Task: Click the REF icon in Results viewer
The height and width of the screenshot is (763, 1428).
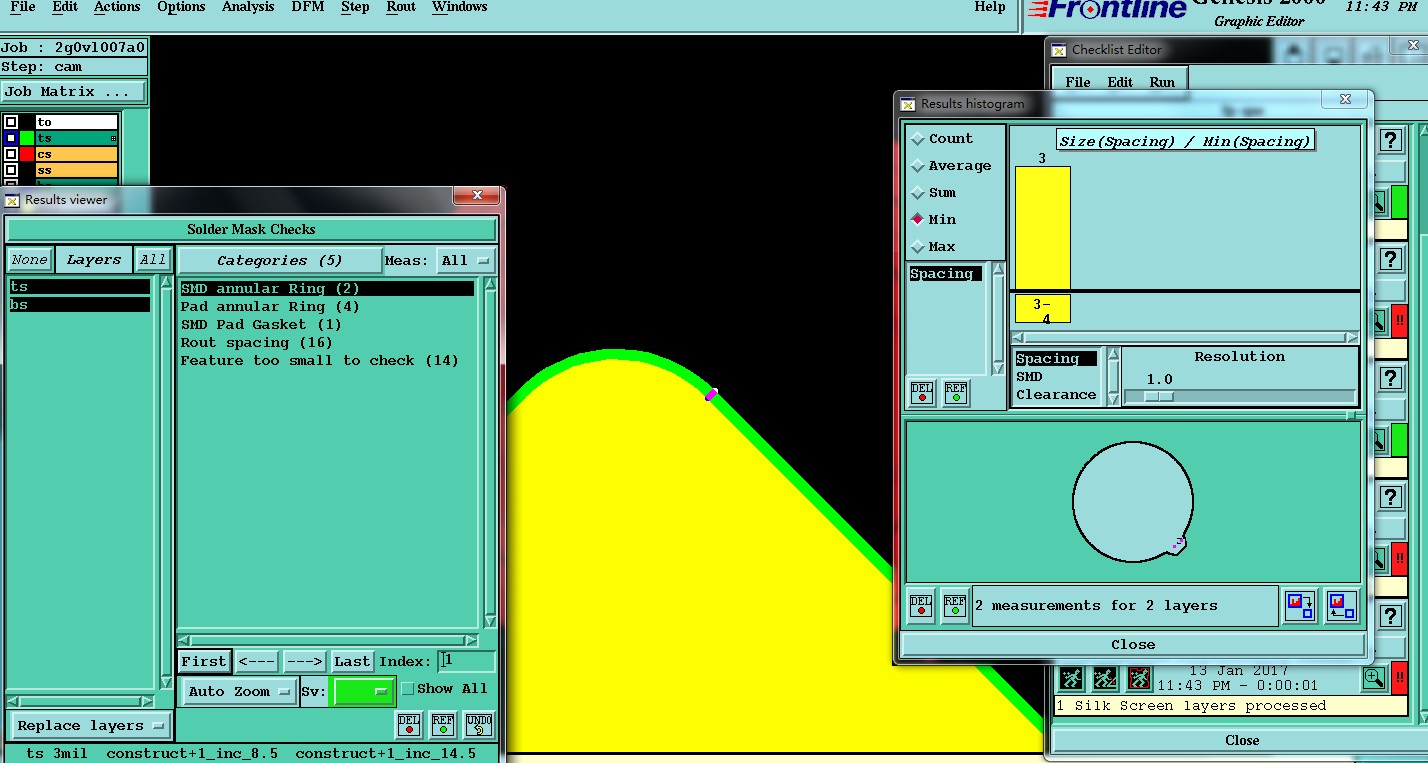Action: [443, 724]
